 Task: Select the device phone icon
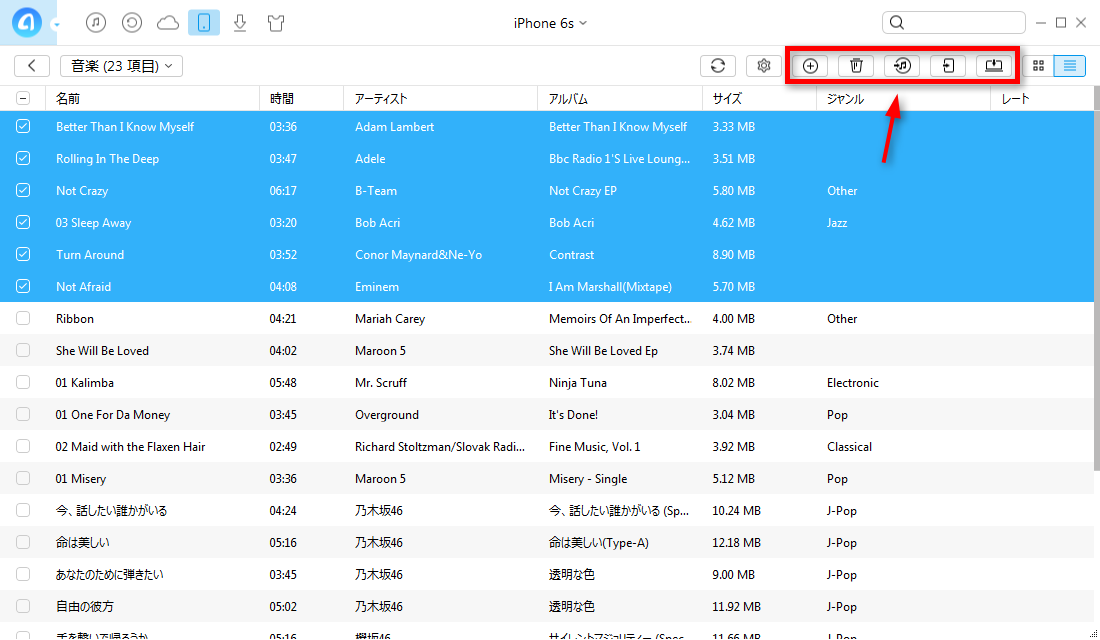pos(203,23)
